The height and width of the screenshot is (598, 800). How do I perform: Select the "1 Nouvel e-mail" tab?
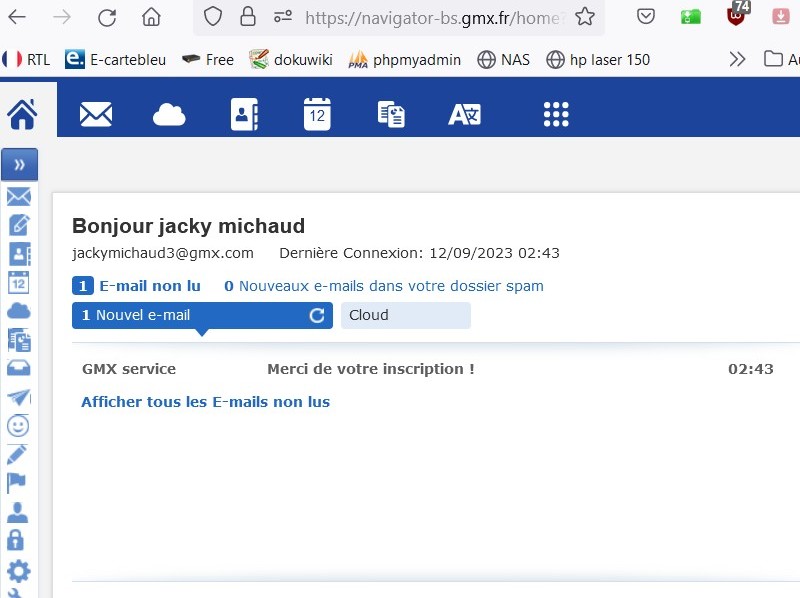click(190, 315)
